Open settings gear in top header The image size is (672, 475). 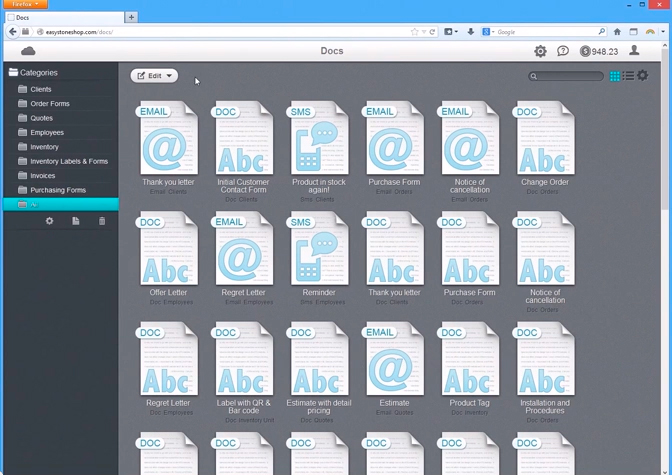[540, 51]
